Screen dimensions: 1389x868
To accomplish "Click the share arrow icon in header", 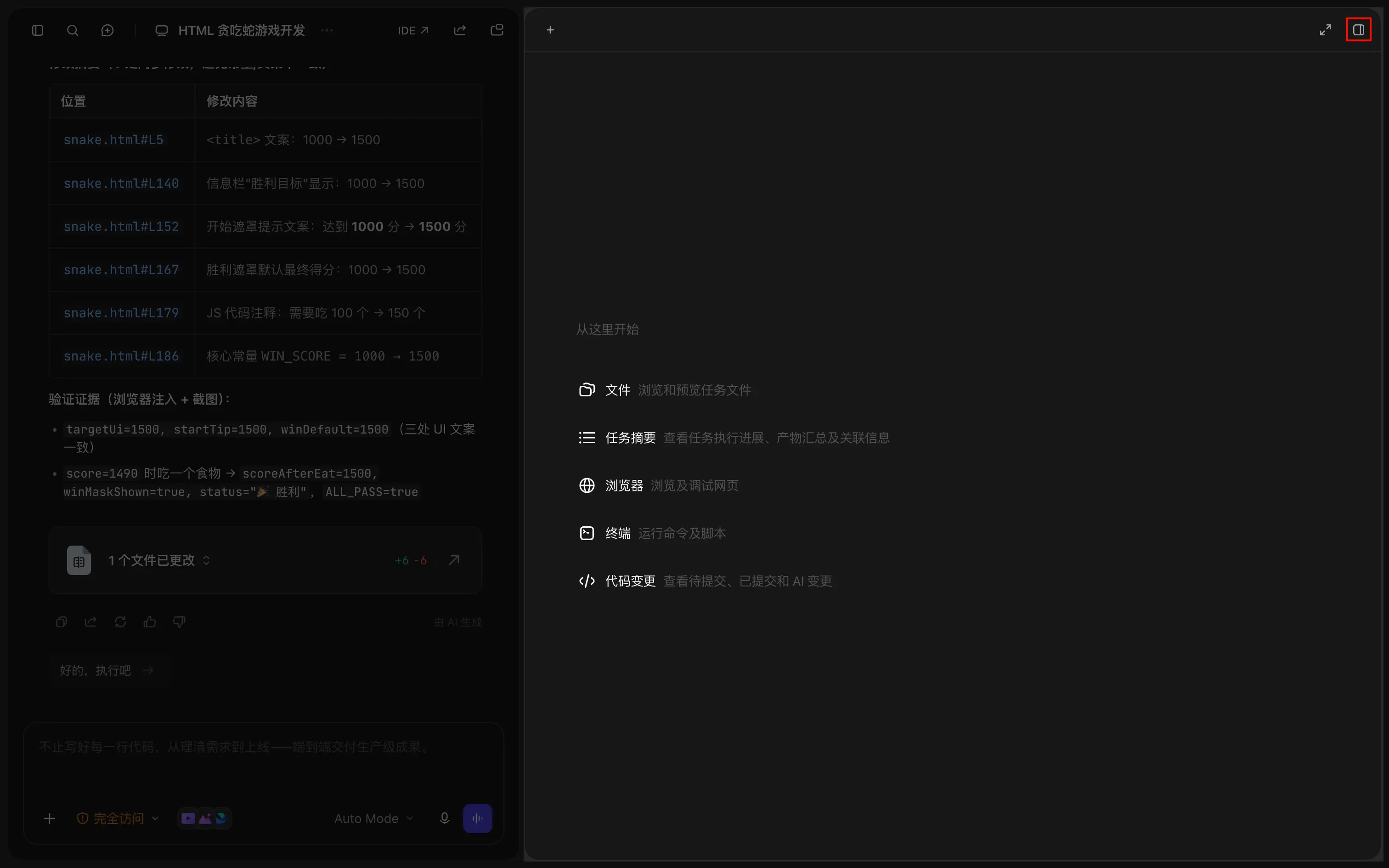I will pos(460,30).
